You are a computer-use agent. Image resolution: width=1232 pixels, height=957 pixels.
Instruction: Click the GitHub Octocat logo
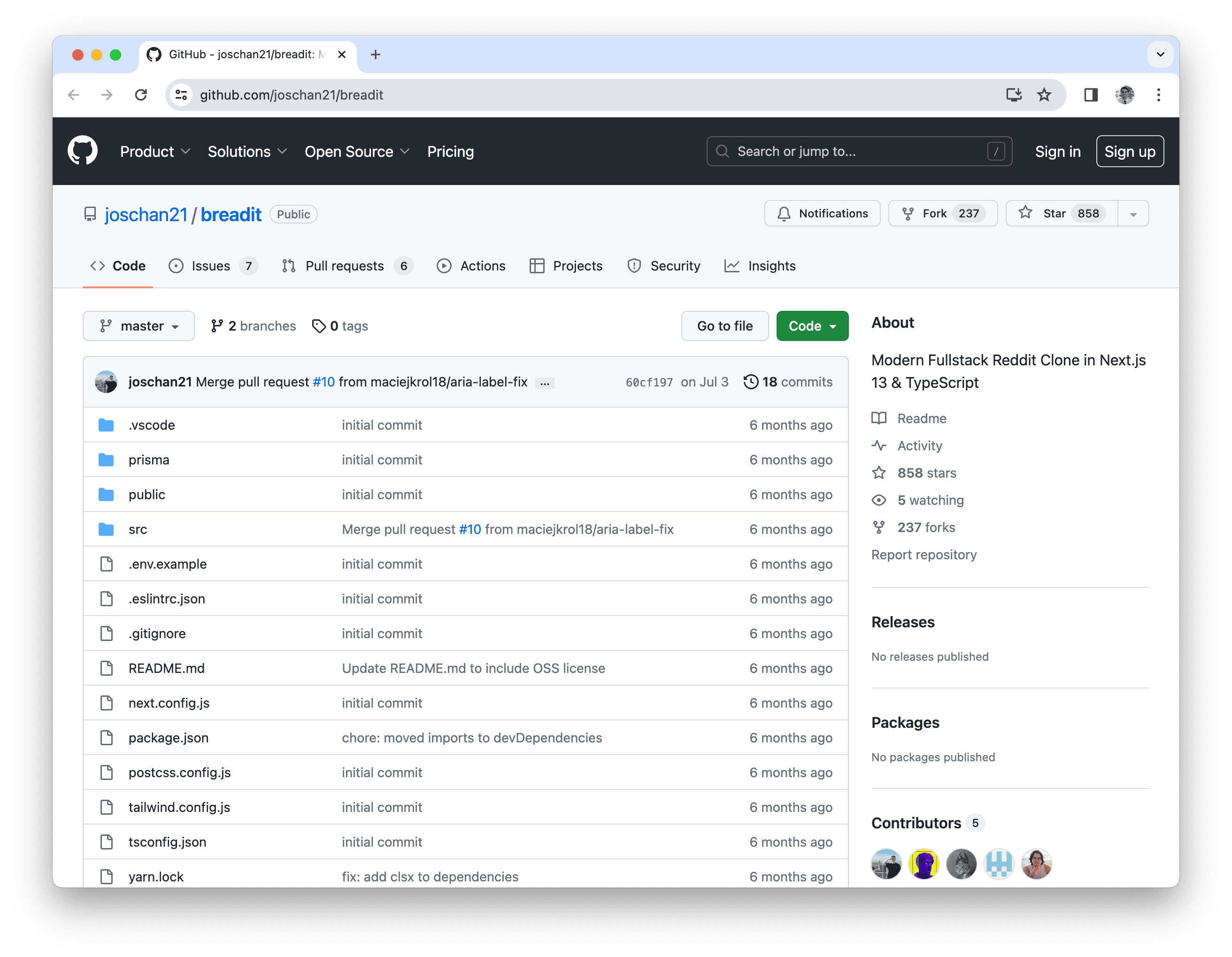(x=82, y=151)
